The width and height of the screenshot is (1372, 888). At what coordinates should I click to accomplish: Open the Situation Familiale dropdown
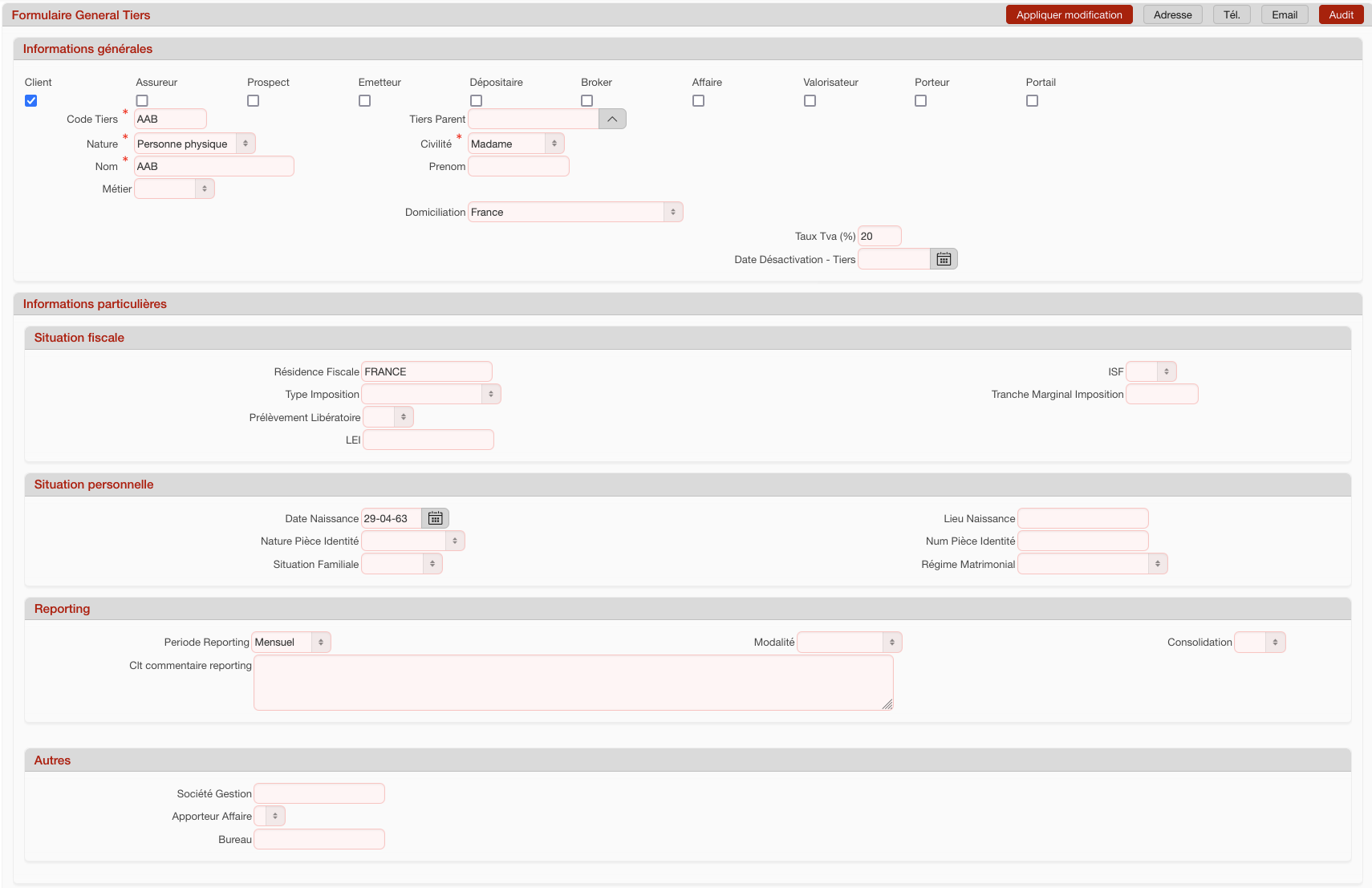coord(401,564)
